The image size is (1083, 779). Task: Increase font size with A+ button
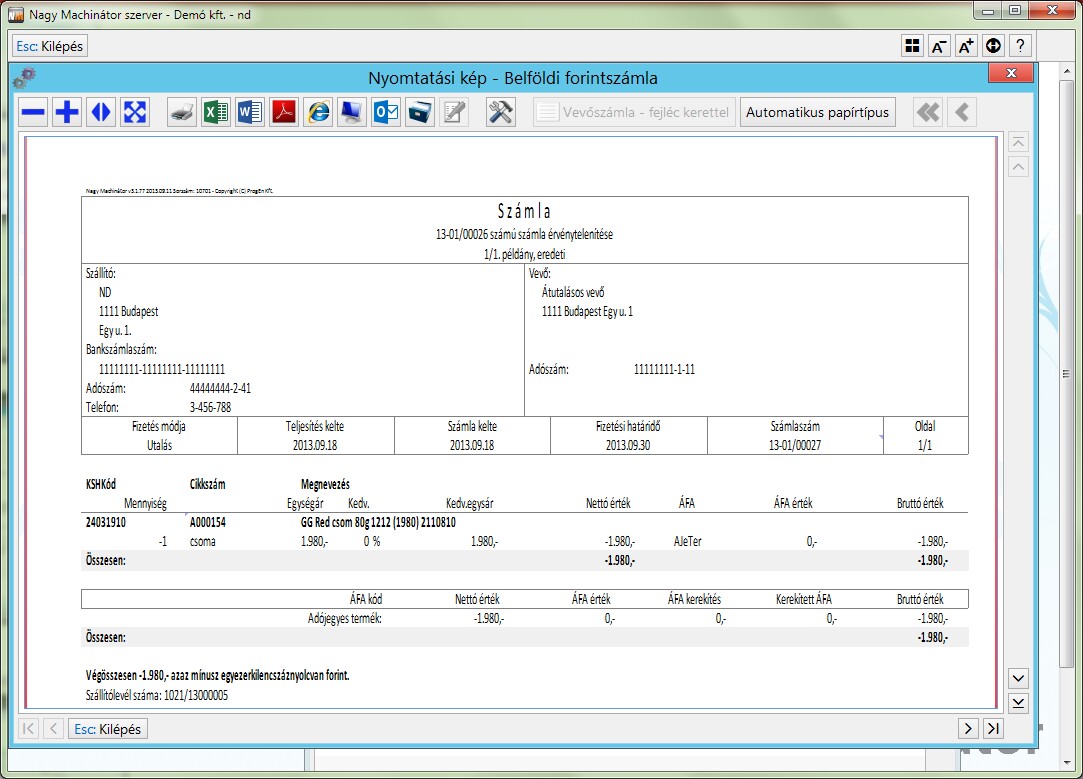click(x=966, y=46)
